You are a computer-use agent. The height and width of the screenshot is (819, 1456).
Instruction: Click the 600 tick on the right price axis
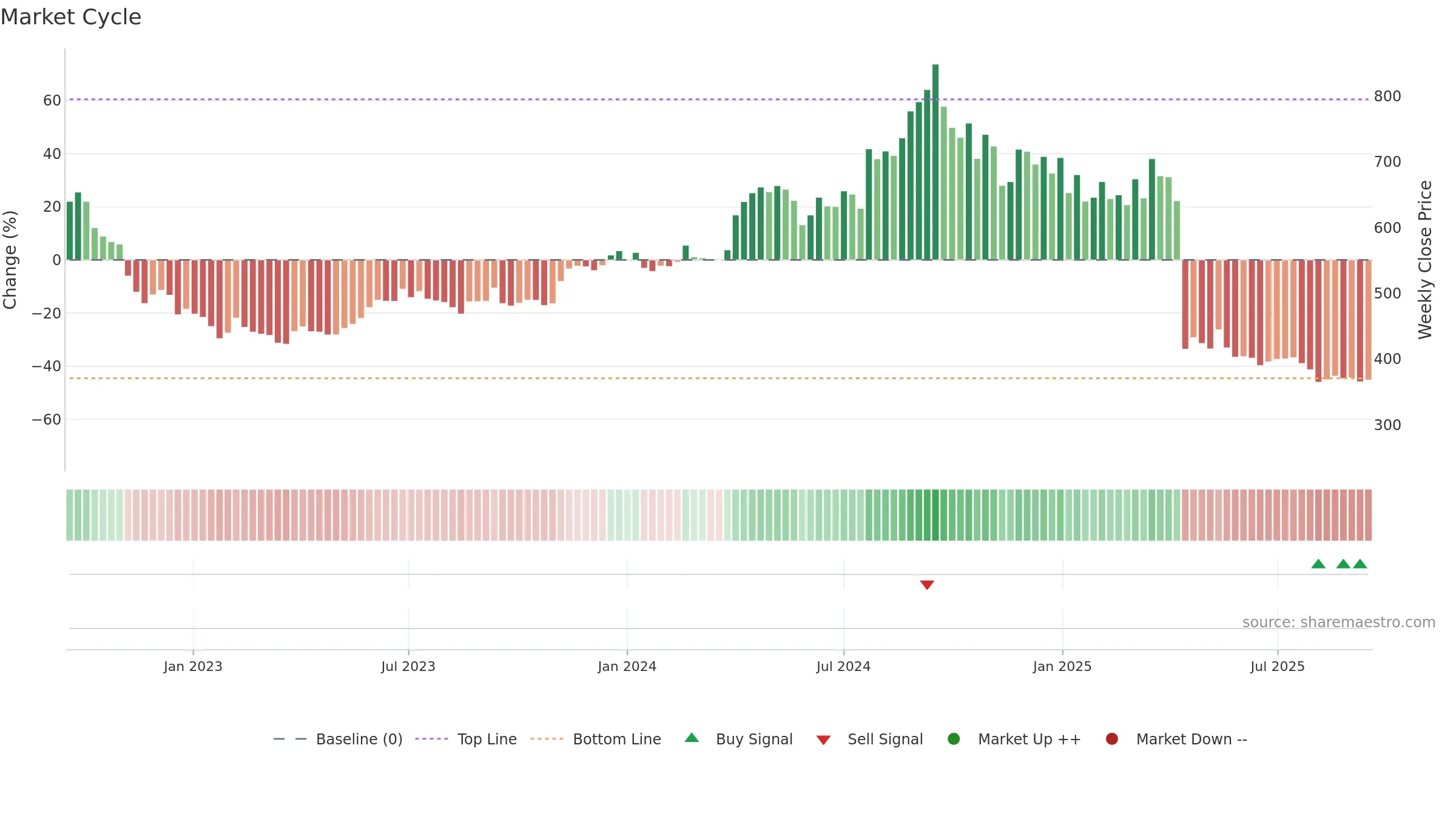[1387, 227]
